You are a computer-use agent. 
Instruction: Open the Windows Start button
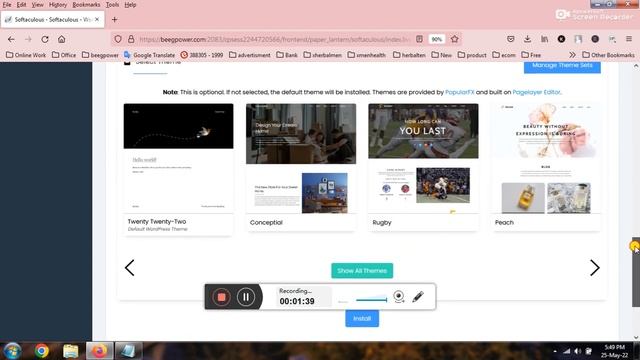pyautogui.click(x=13, y=351)
